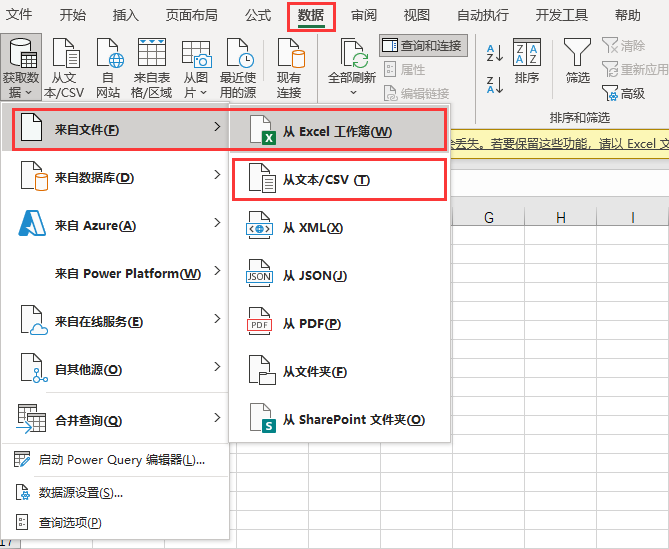This screenshot has width=669, height=549.
Task: Click the JSON file icon
Action: (x=259, y=273)
